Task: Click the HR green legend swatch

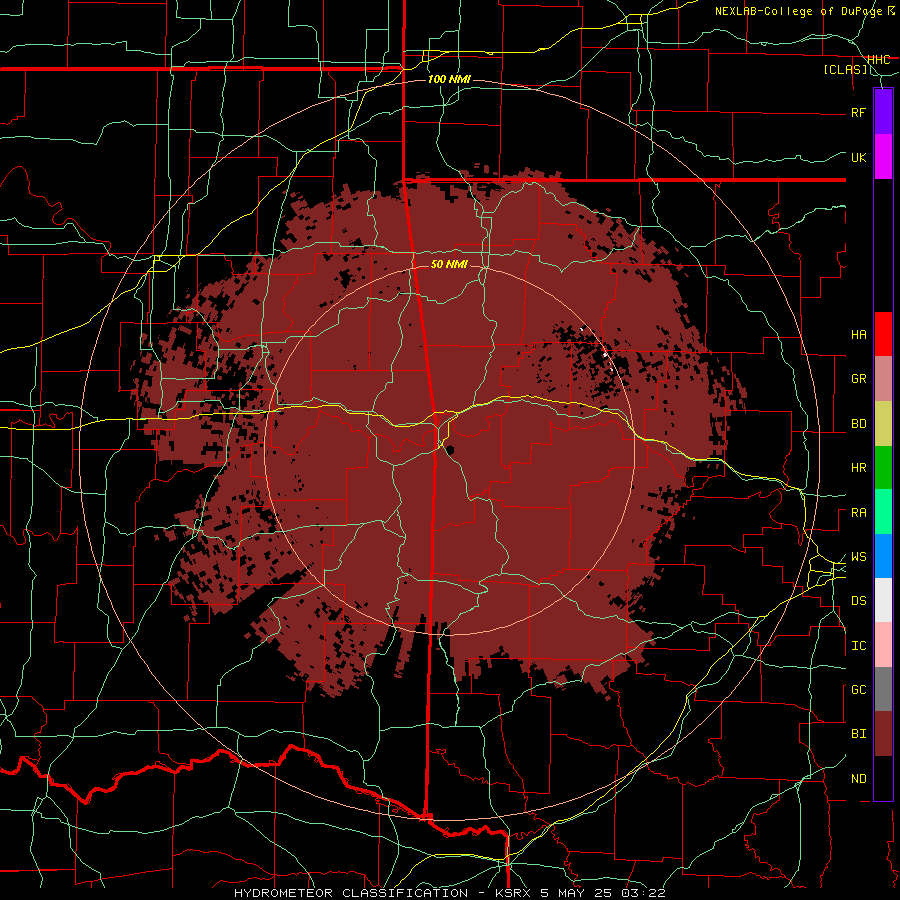Action: pyautogui.click(x=883, y=468)
